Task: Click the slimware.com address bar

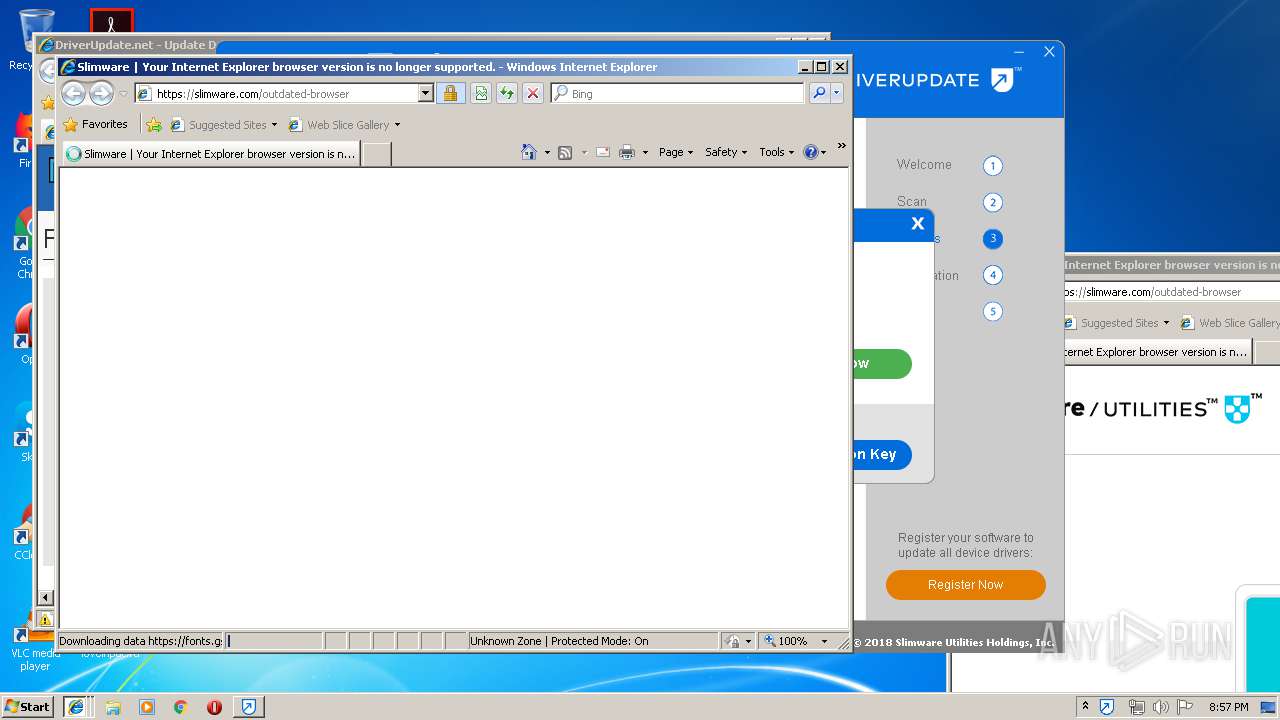Action: click(x=275, y=93)
